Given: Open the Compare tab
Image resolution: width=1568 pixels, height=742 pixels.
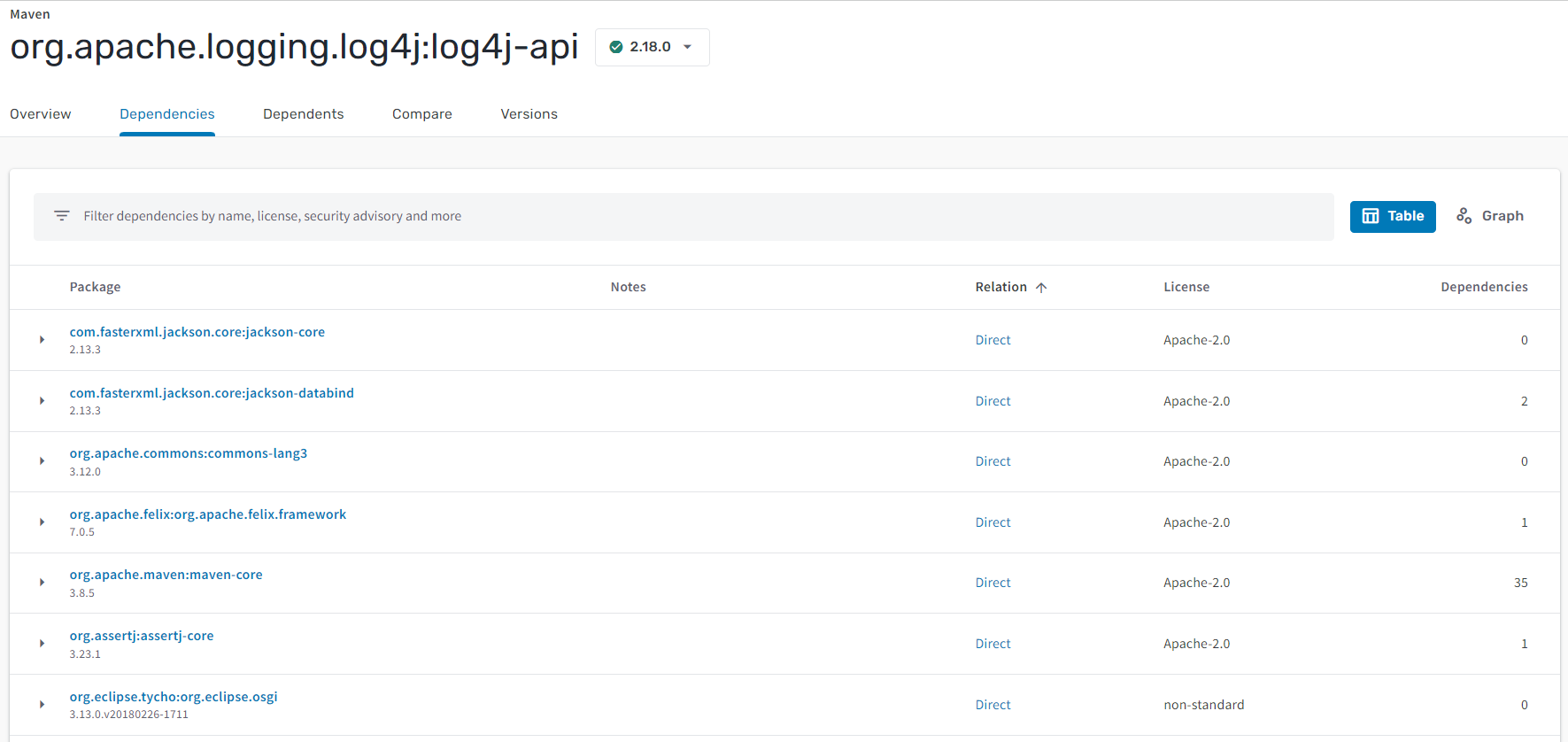Looking at the screenshot, I should tap(421, 114).
